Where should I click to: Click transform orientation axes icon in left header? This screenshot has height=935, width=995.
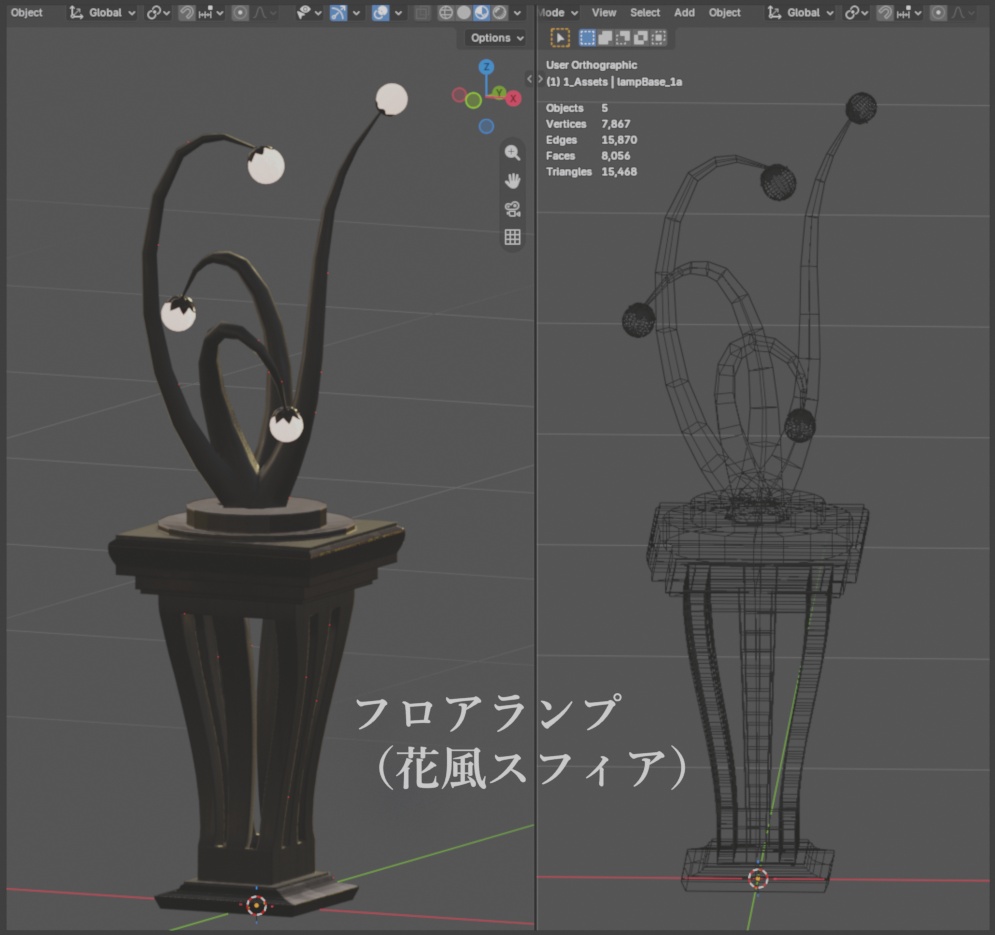coord(76,13)
